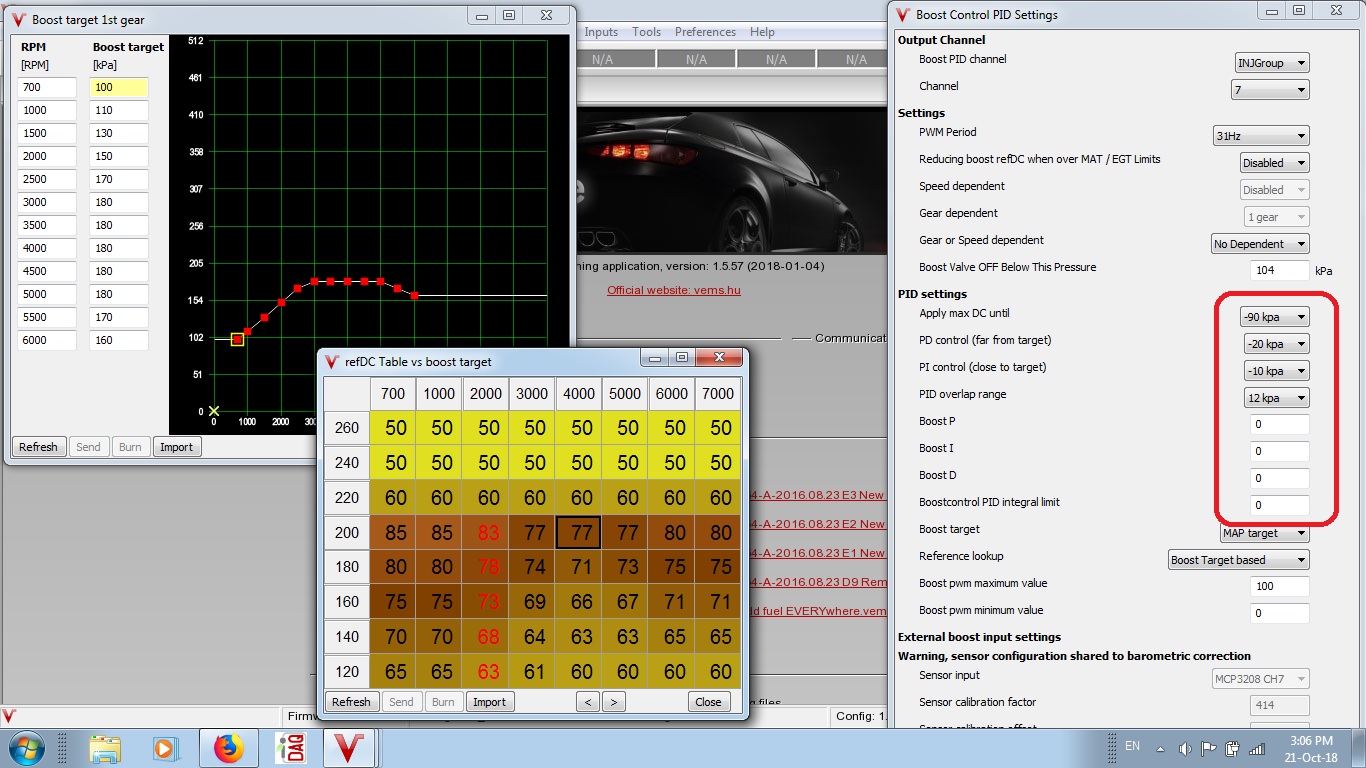The image size is (1366, 768).
Task: Open the Tools menu
Action: click(x=646, y=32)
